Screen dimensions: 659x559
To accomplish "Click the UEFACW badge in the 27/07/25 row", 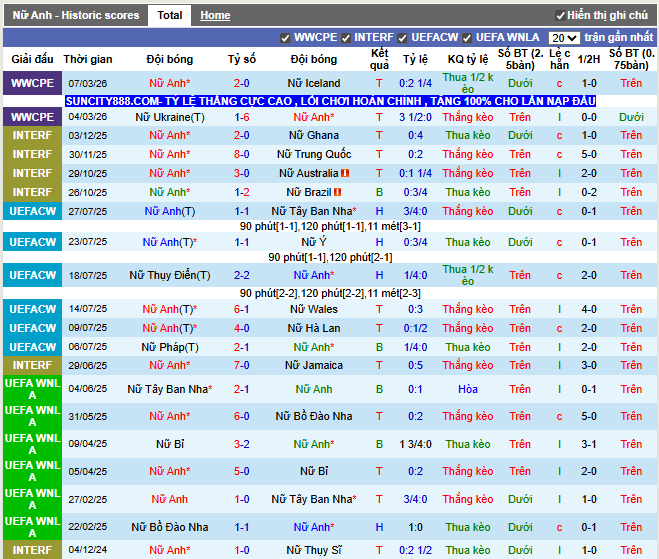I will (x=32, y=211).
